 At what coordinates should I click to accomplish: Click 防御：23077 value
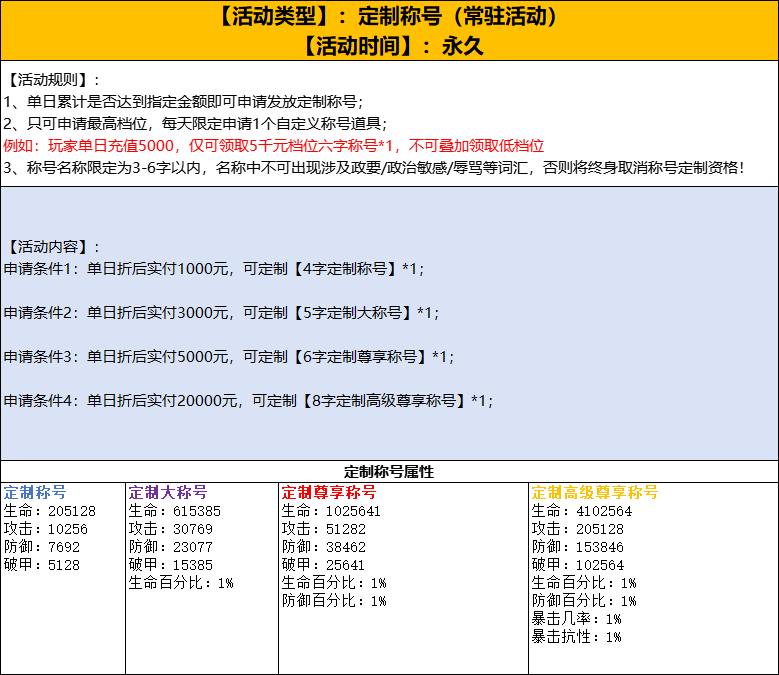click(x=171, y=546)
